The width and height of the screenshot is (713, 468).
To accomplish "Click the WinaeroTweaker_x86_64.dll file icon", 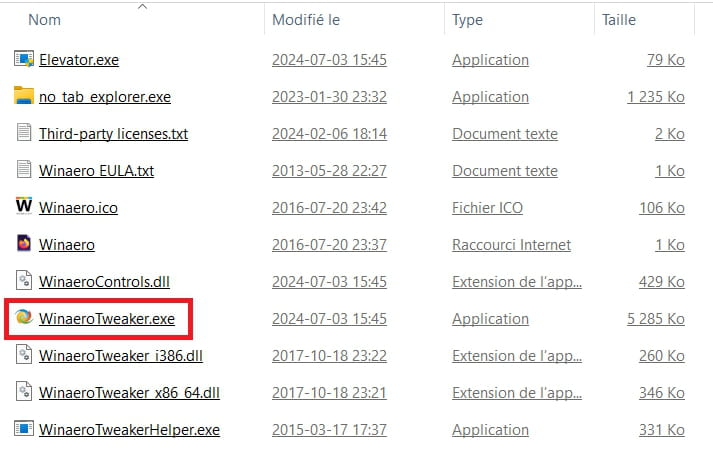I will 24,391.
